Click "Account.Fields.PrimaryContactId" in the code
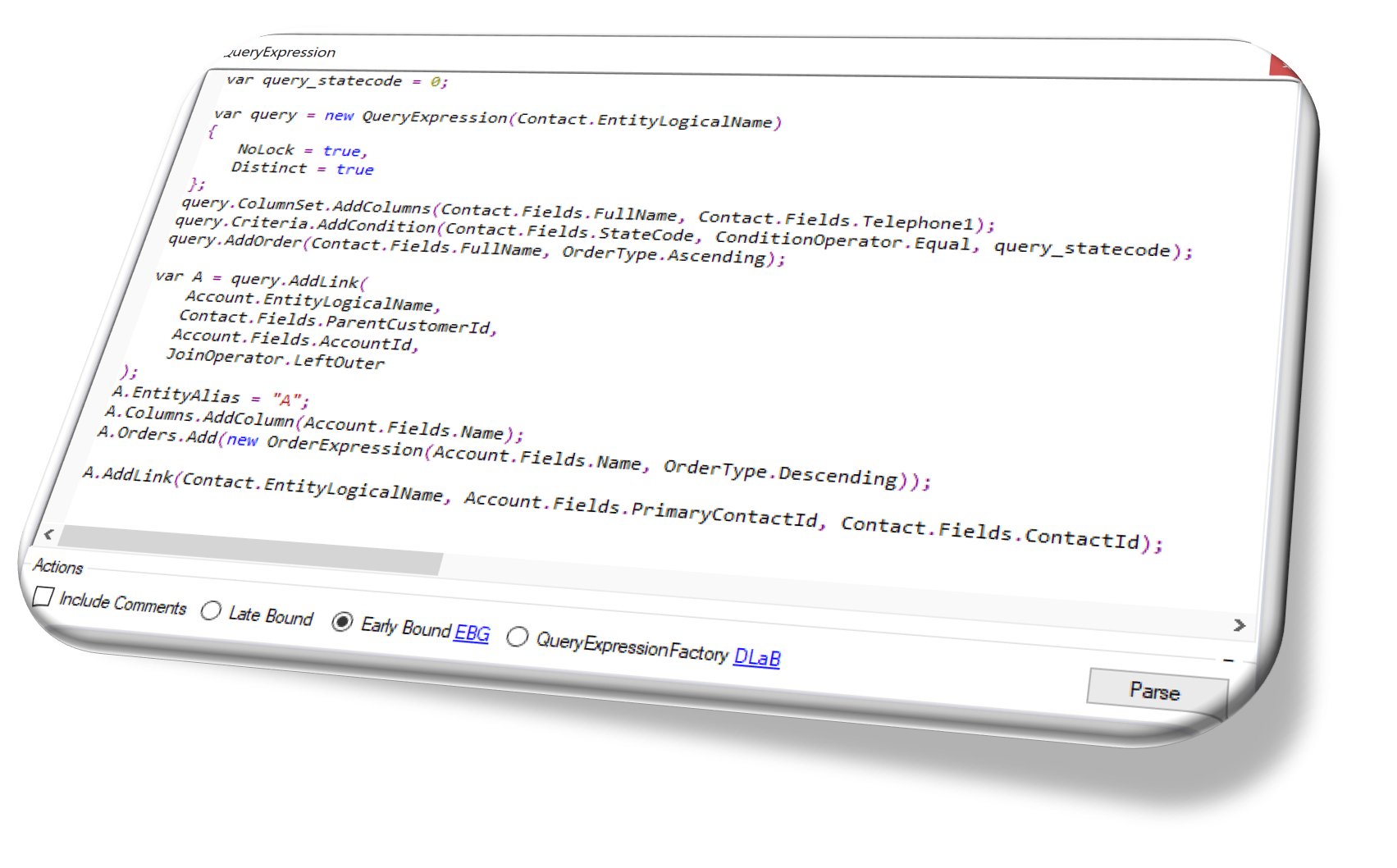 [x=641, y=510]
